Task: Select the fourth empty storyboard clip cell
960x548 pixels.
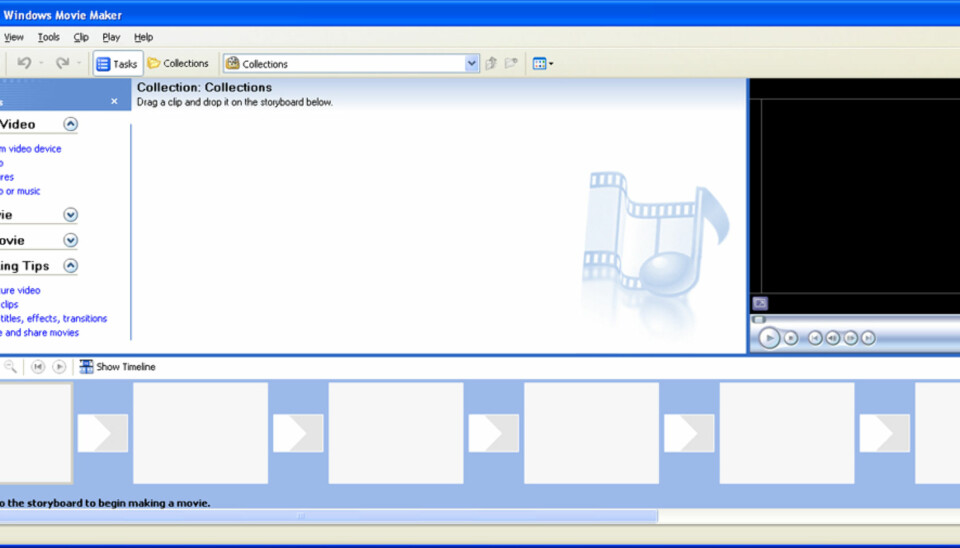Action: point(591,433)
